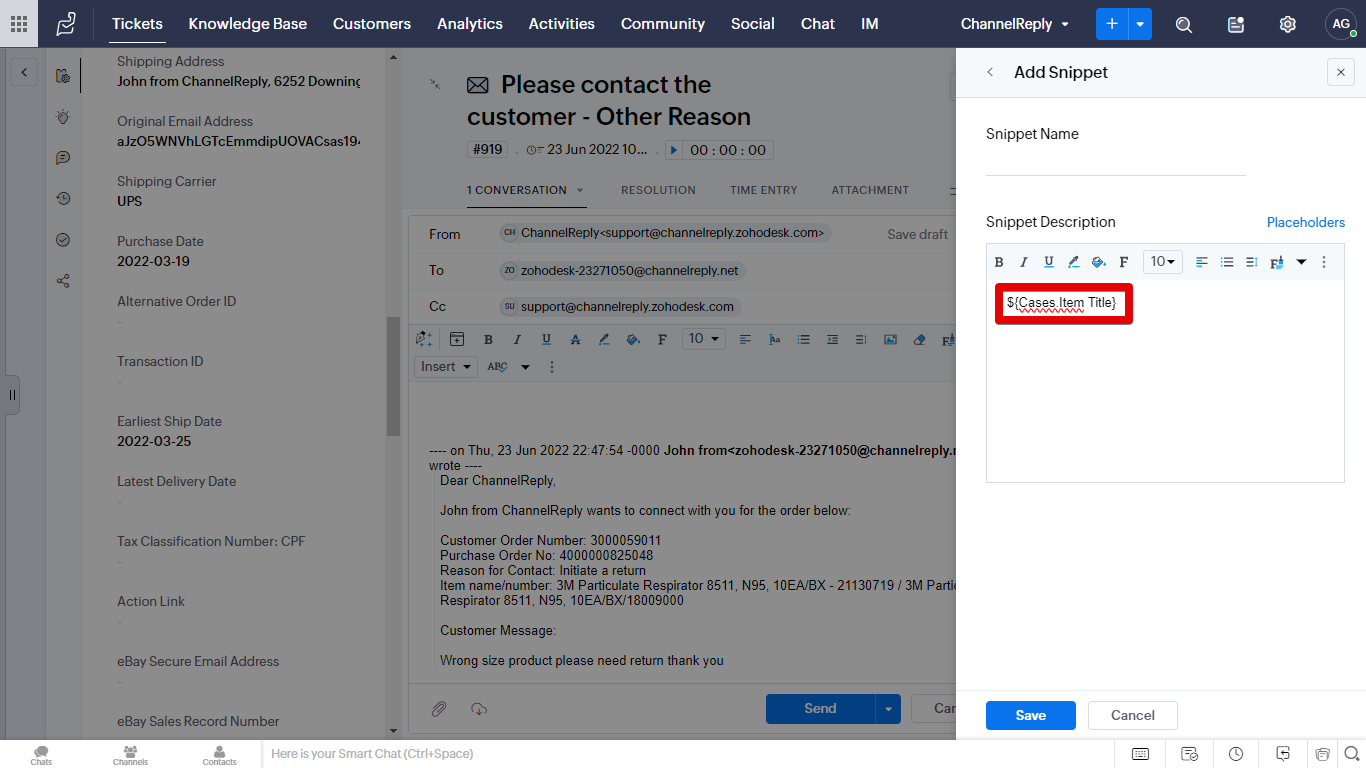This screenshot has height=768, width=1366.
Task: Choose font color in snippet toolbar
Action: click(1074, 262)
